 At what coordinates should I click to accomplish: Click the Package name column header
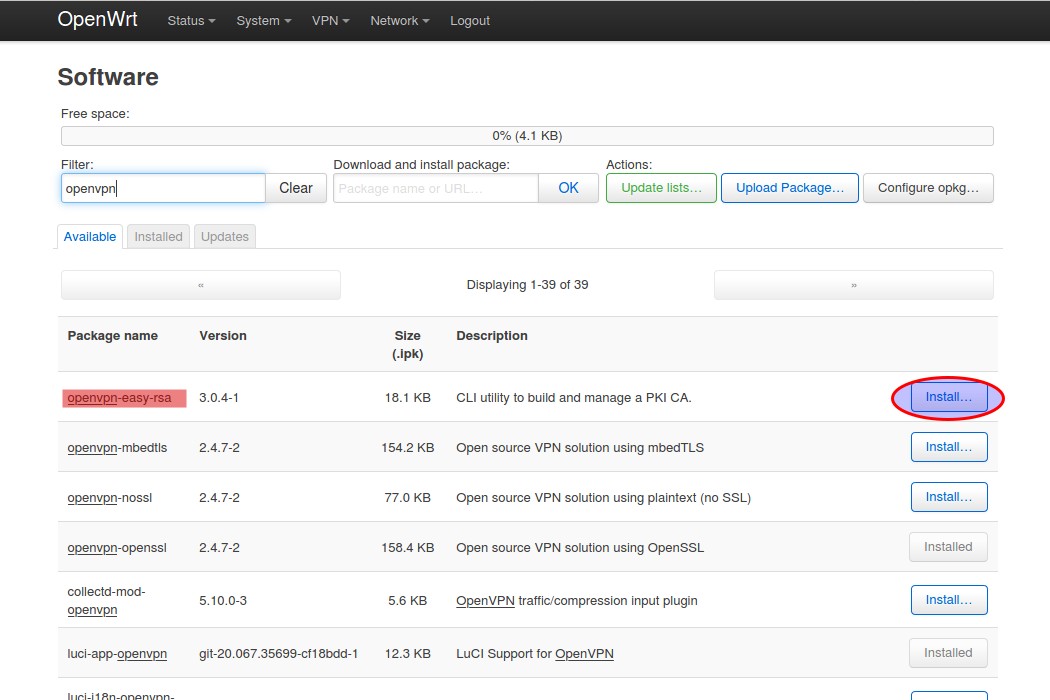(x=112, y=336)
